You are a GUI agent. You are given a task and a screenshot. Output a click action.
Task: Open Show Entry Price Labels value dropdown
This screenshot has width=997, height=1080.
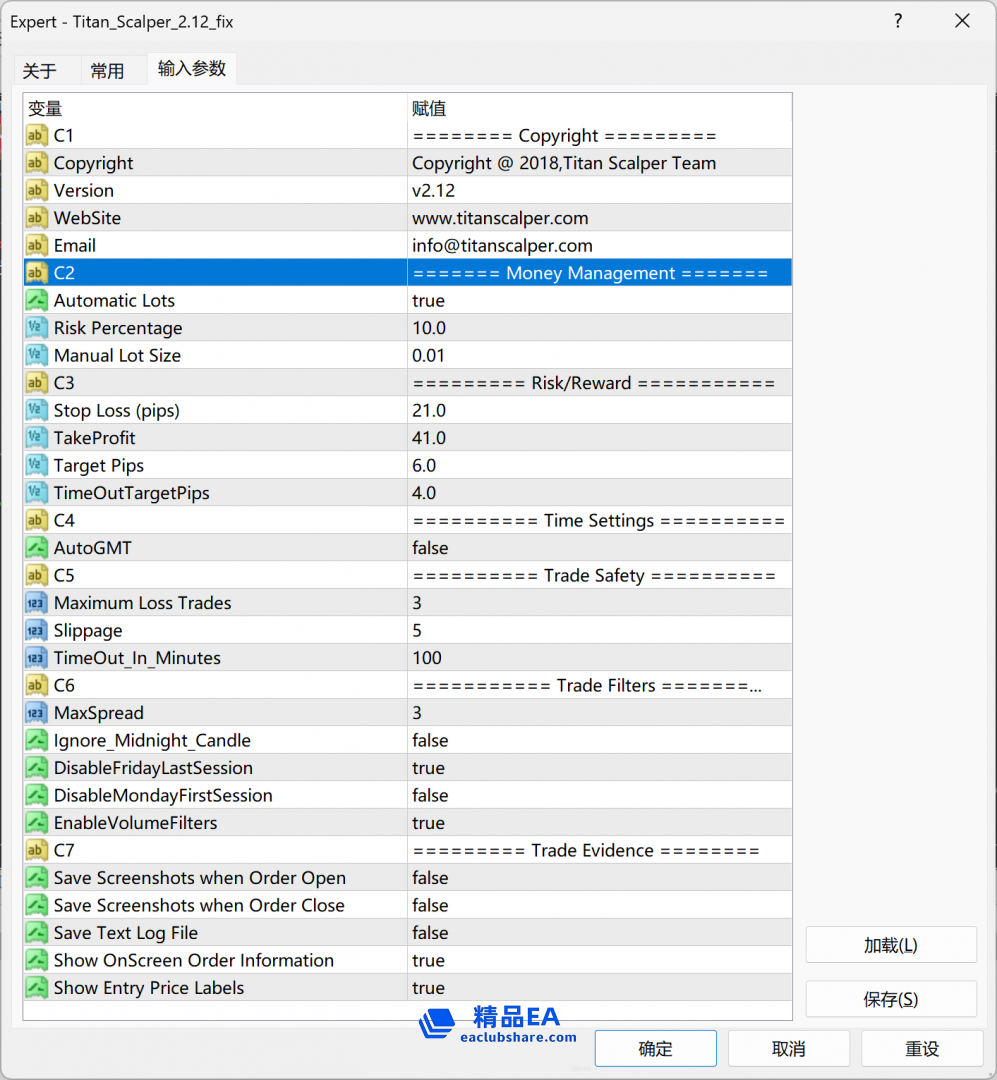598,988
